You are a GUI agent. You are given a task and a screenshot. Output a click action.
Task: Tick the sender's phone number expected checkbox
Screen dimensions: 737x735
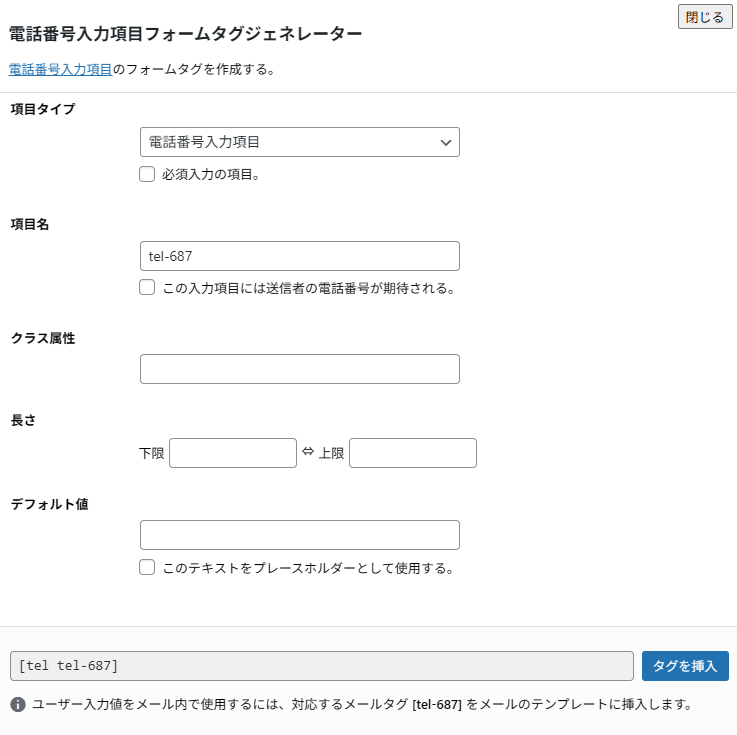click(147, 288)
